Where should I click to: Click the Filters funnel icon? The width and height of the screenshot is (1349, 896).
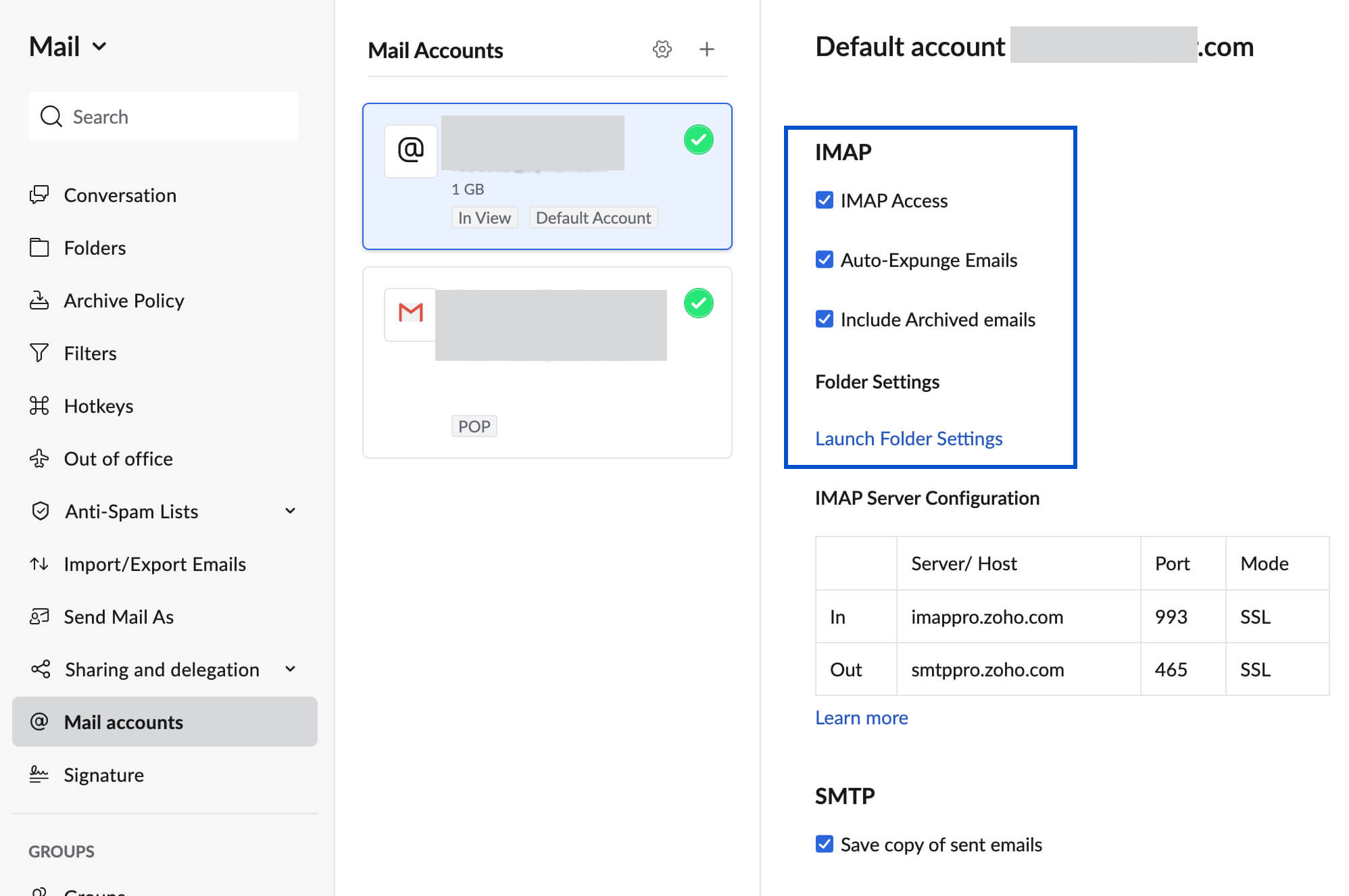click(39, 353)
